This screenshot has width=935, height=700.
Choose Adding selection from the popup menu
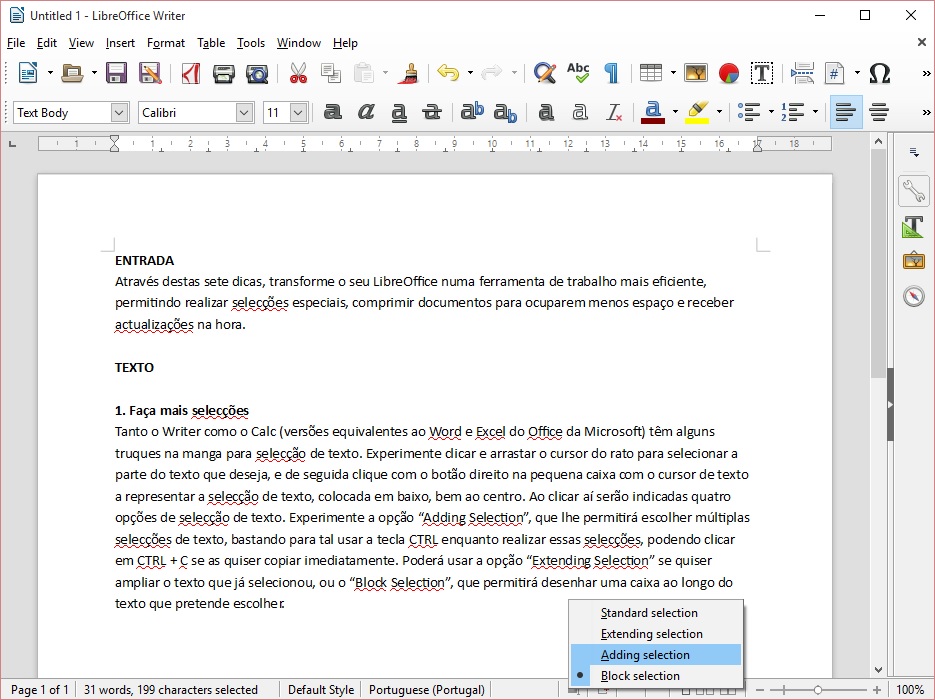[656, 655]
